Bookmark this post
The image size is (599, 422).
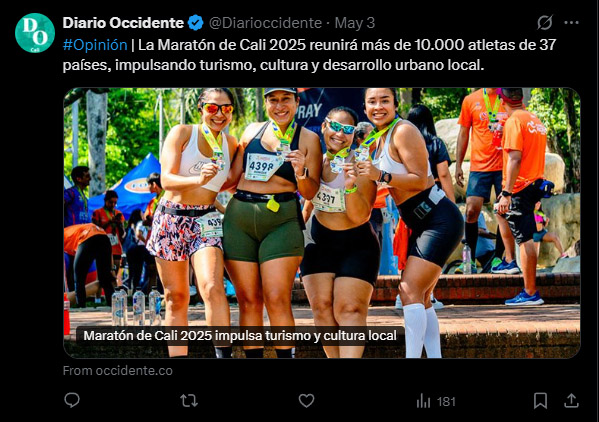click(540, 401)
